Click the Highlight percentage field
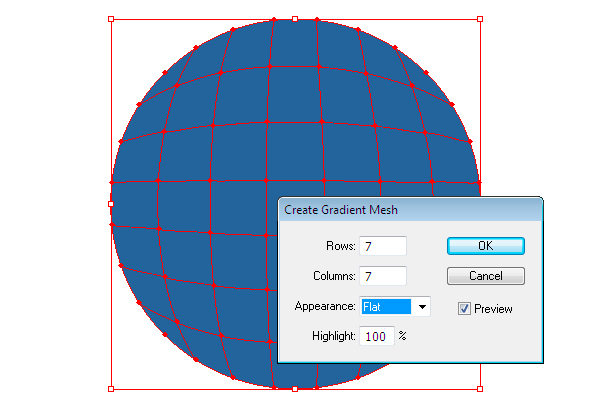 [377, 336]
